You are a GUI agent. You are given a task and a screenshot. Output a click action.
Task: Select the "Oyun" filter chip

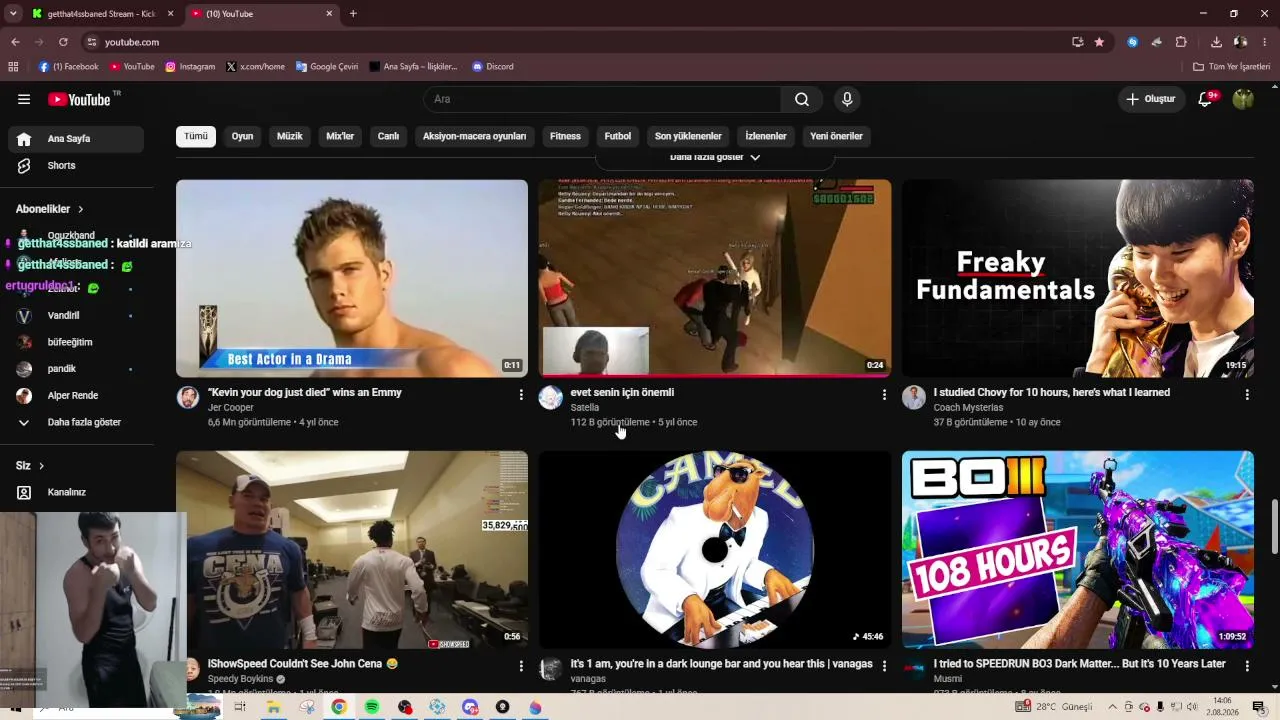[243, 136]
